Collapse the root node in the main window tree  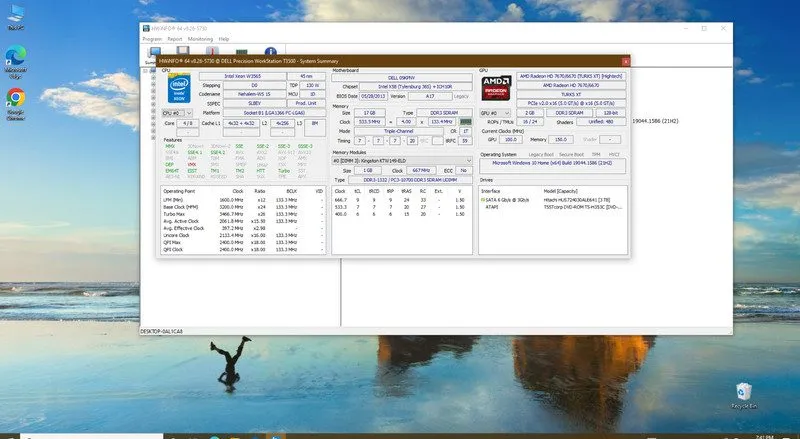[x=145, y=71]
